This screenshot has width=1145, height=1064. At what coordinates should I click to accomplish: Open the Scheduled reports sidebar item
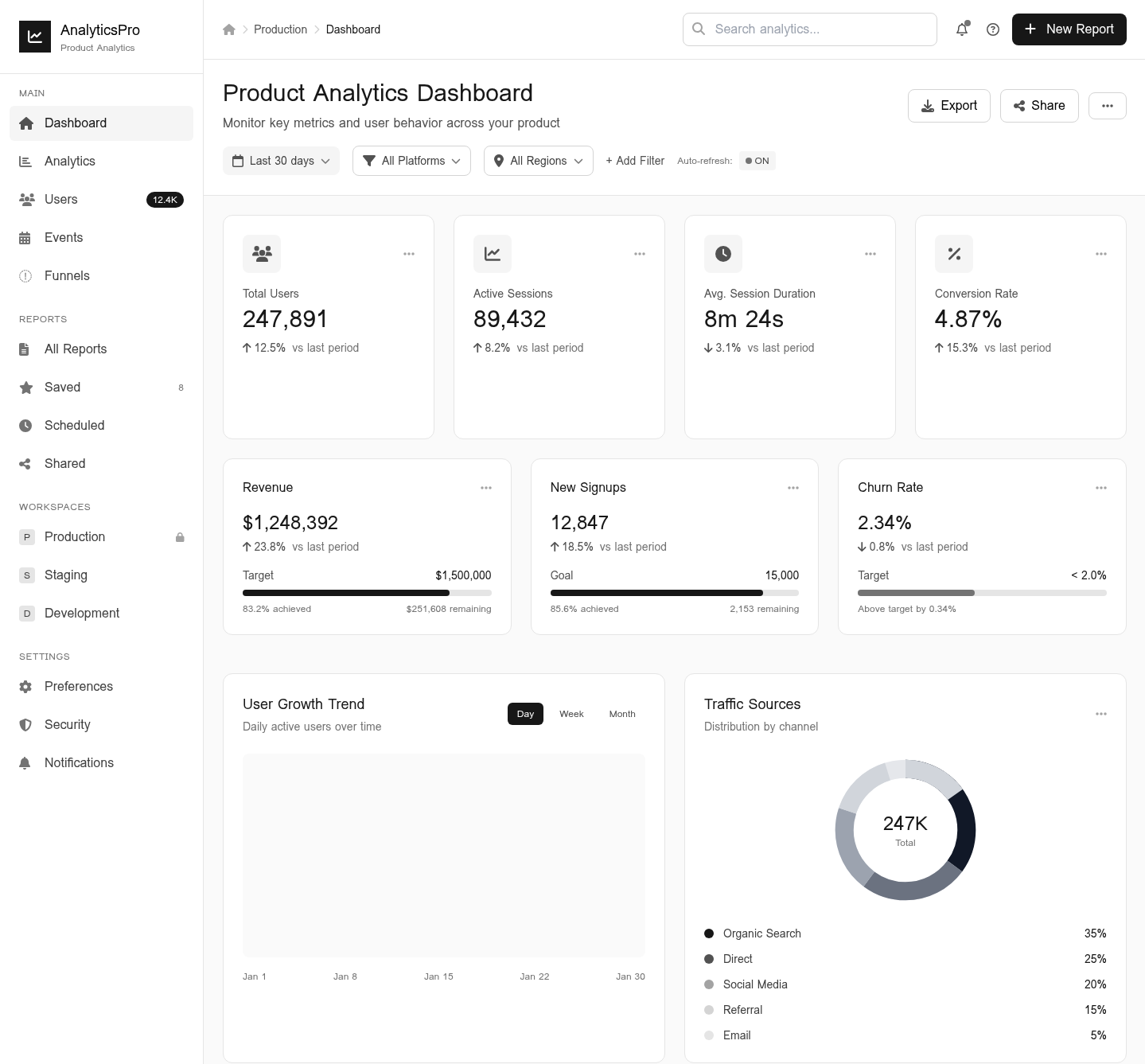[74, 426]
